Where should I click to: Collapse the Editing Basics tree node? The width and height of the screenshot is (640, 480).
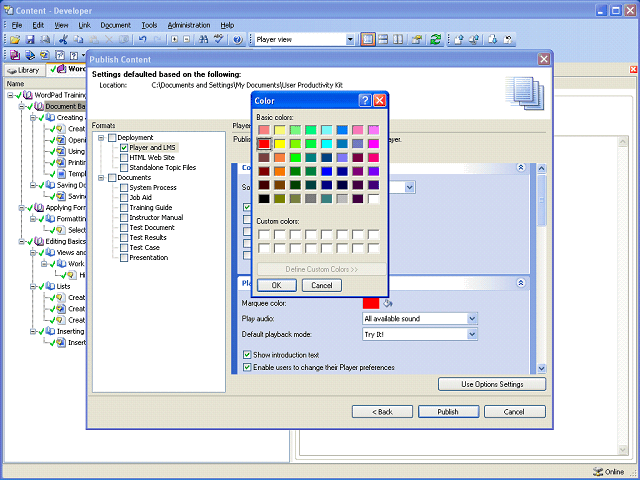(x=22, y=242)
